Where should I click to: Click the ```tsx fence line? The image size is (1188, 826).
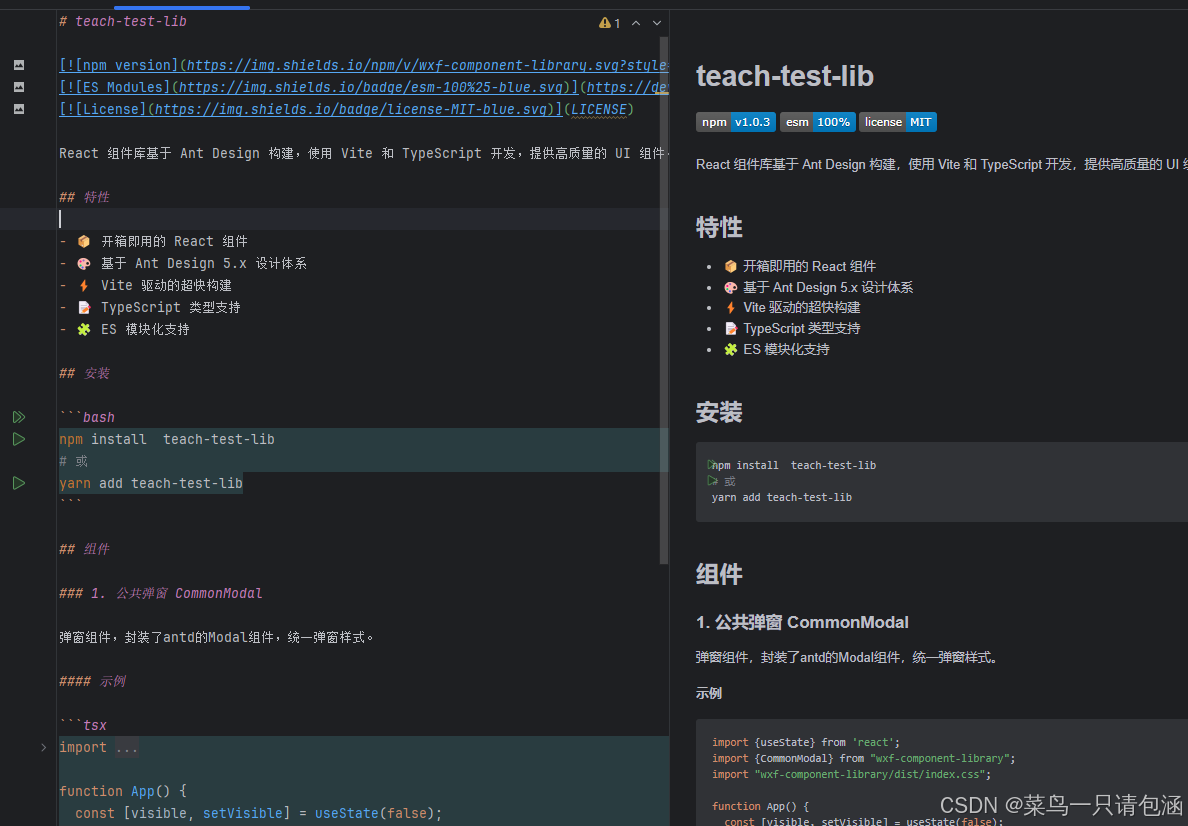point(83,724)
